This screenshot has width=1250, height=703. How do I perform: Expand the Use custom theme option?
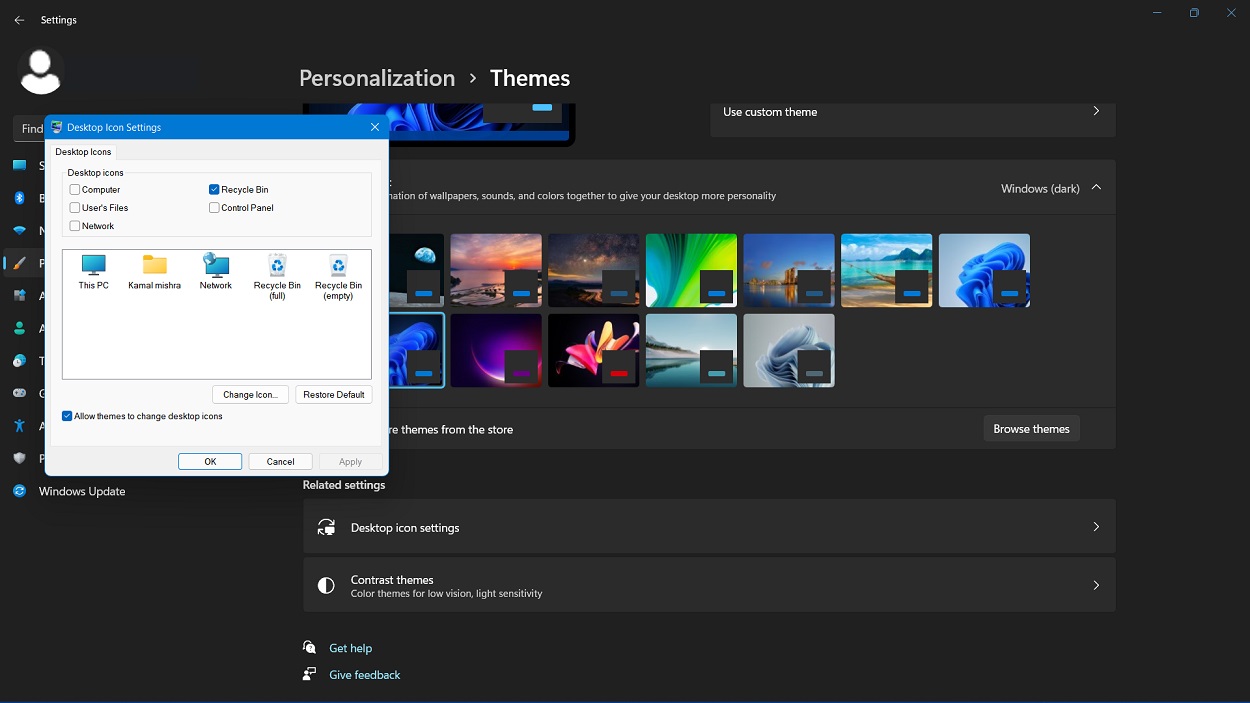click(x=1096, y=111)
